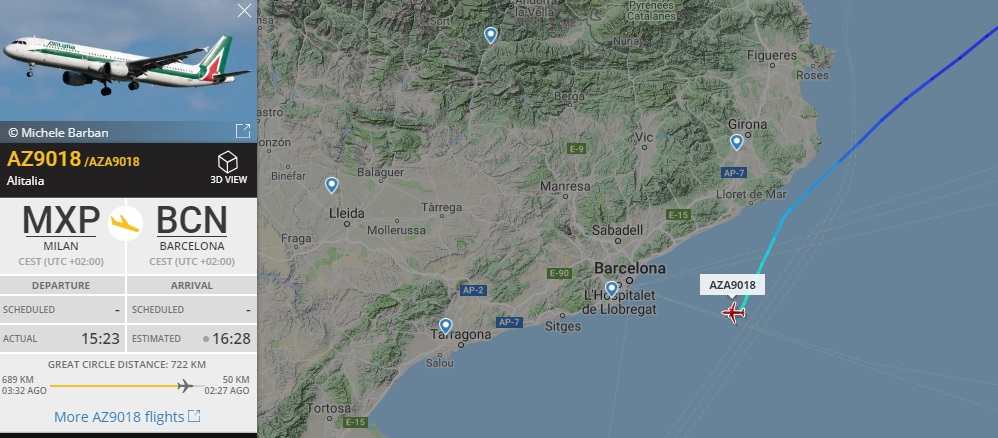Select the Lleida airport pin
Image resolution: width=998 pixels, height=438 pixels.
click(x=331, y=185)
